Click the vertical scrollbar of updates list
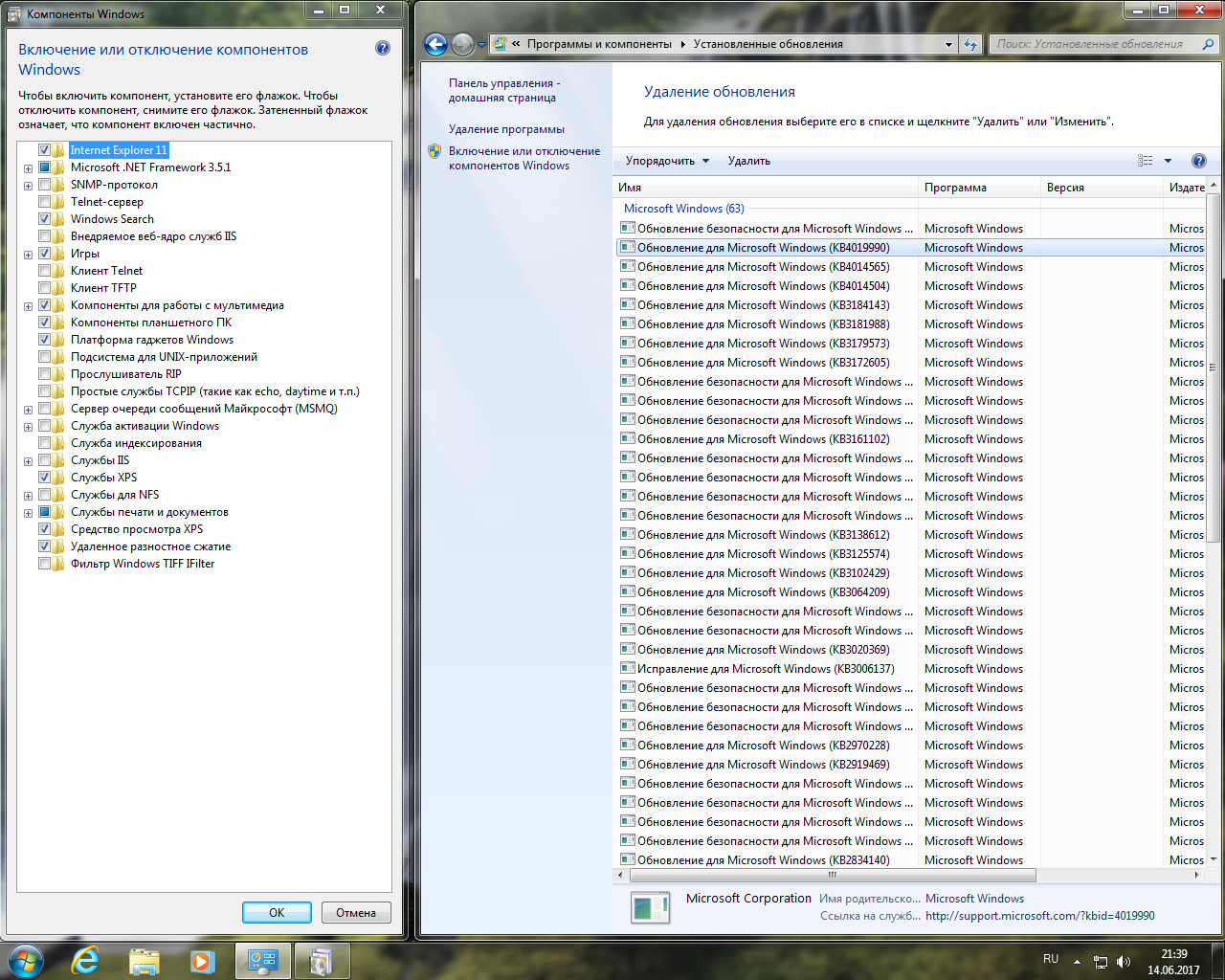This screenshot has width=1225, height=980. [x=1213, y=368]
